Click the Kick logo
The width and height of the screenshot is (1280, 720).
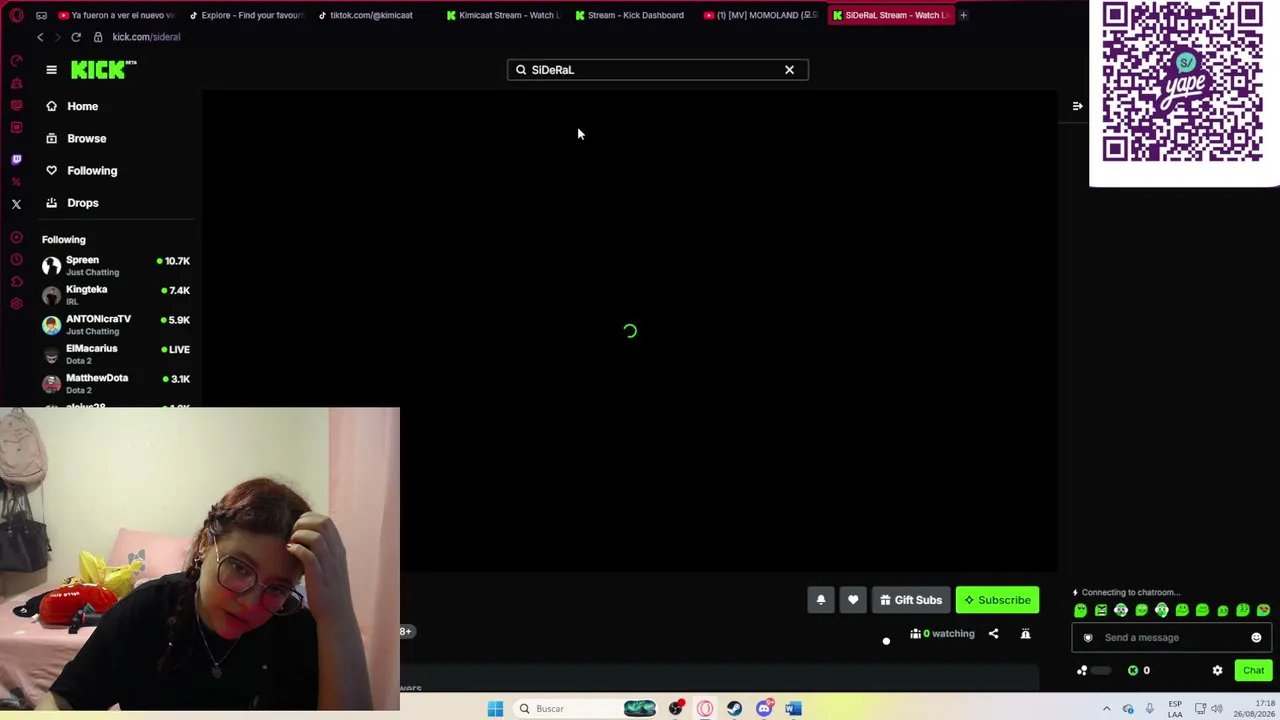[103, 70]
